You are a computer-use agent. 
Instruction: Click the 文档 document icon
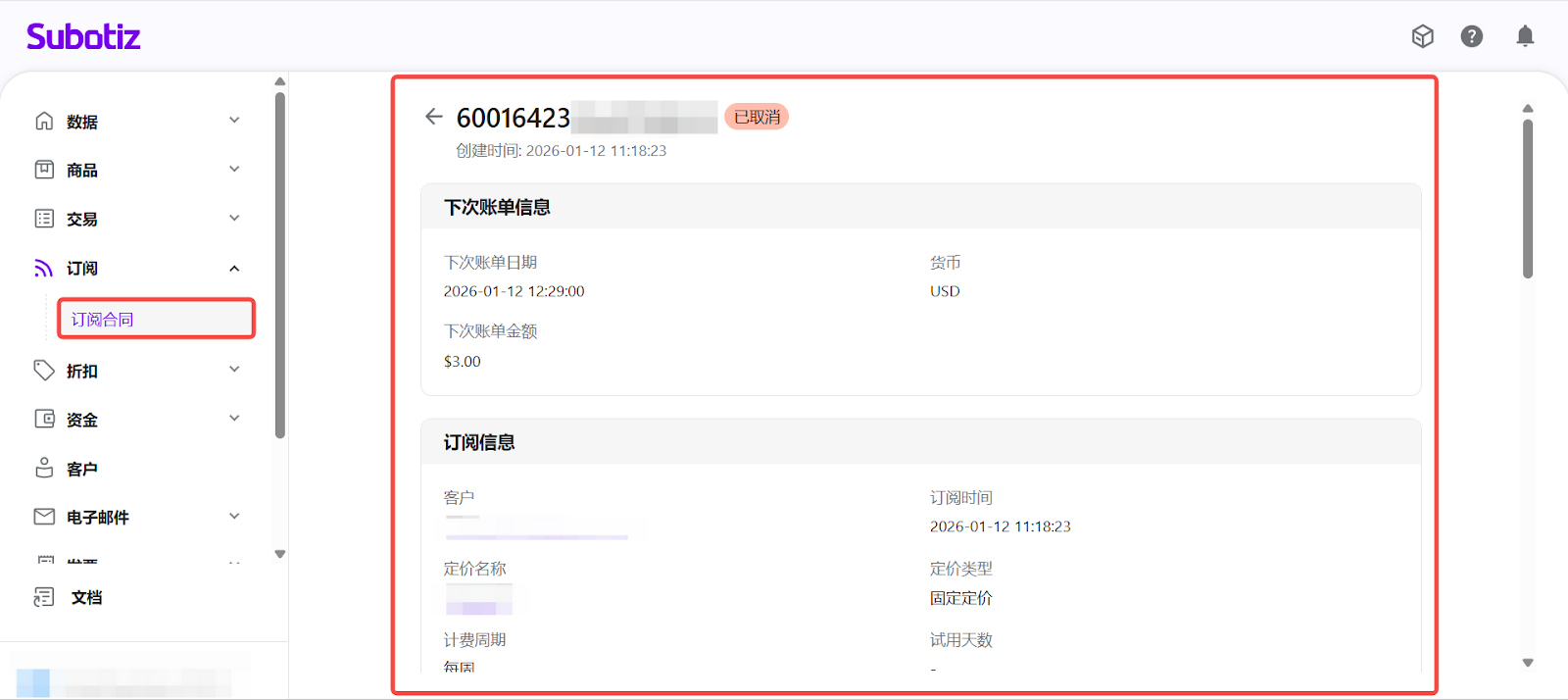(44, 597)
